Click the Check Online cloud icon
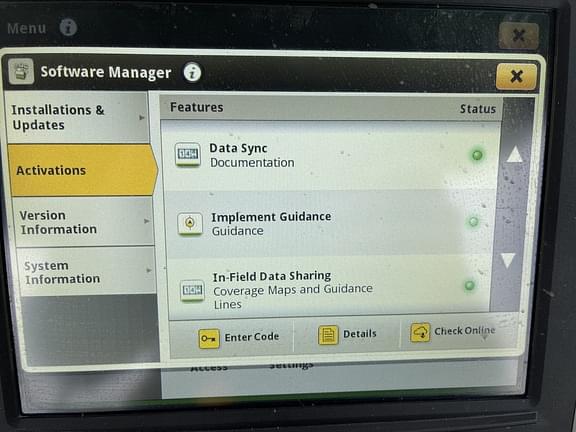The image size is (576, 432). click(x=420, y=332)
